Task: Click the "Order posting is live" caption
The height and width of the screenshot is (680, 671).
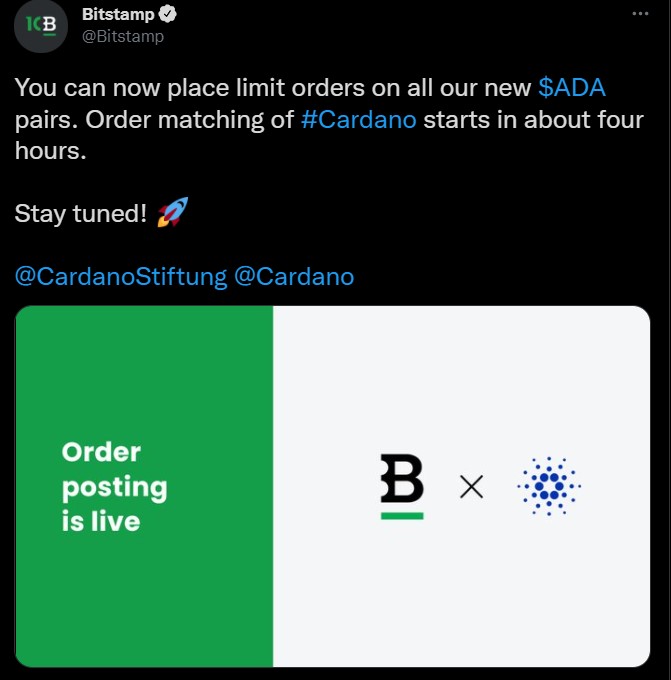Action: click(x=113, y=487)
